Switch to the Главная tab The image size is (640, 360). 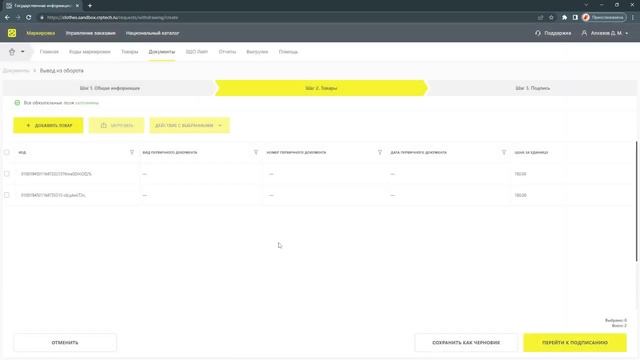click(x=49, y=52)
